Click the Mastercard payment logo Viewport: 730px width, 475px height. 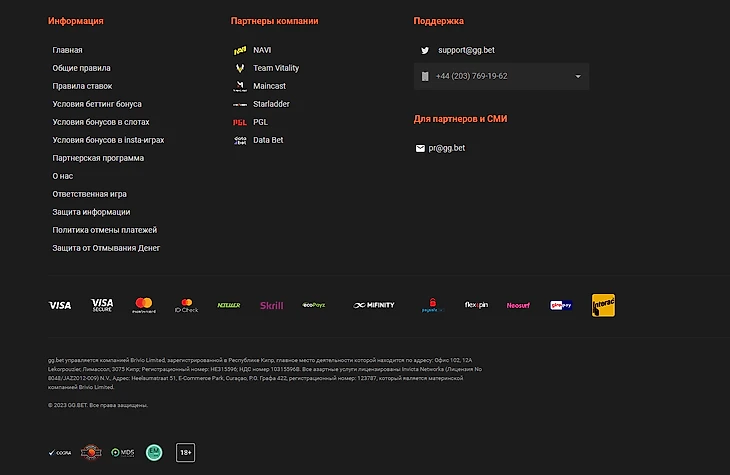[144, 305]
